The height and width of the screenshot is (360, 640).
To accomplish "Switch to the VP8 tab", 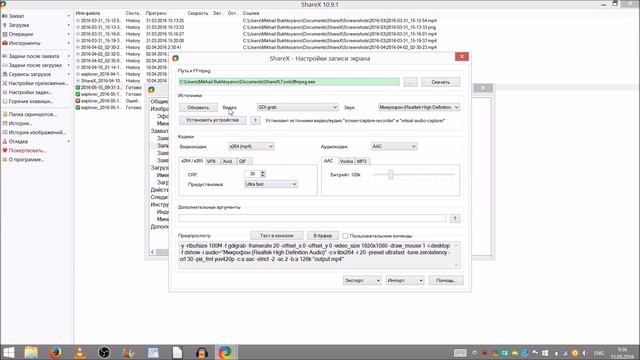I will pyautogui.click(x=211, y=161).
